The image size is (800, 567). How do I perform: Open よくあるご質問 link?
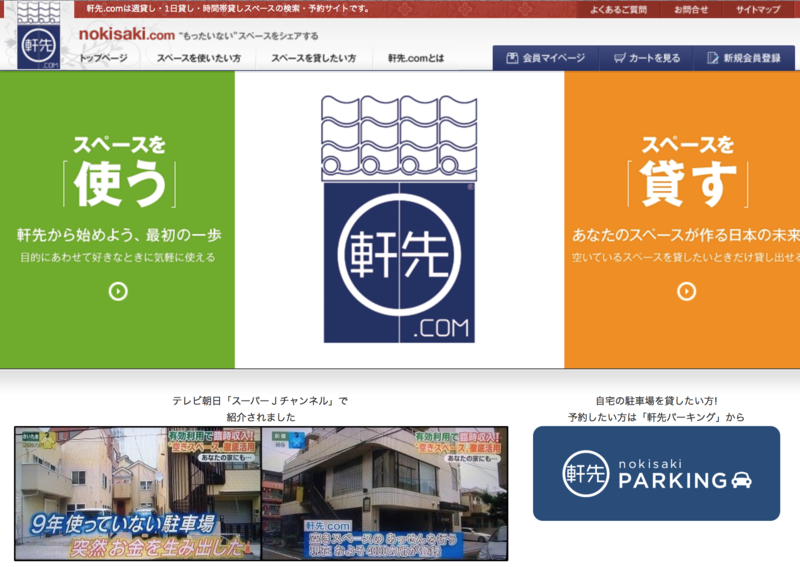tap(618, 10)
